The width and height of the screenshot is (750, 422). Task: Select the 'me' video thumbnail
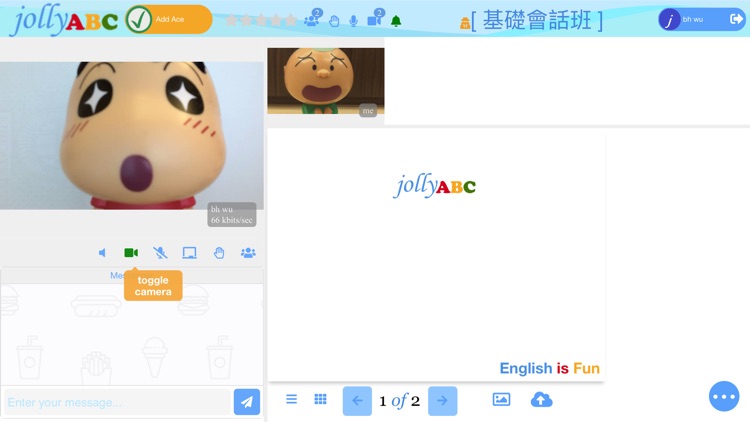(326, 81)
